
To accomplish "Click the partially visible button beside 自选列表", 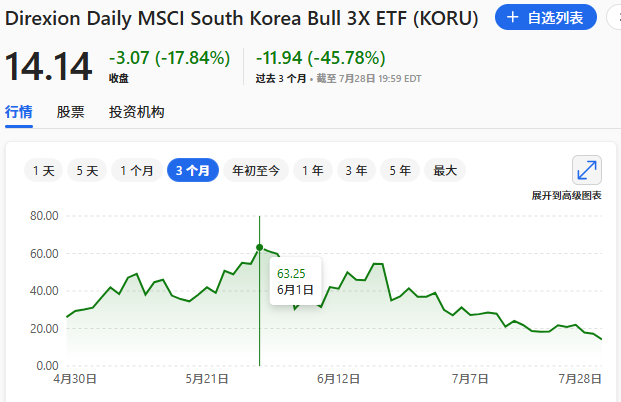I will 614,17.
